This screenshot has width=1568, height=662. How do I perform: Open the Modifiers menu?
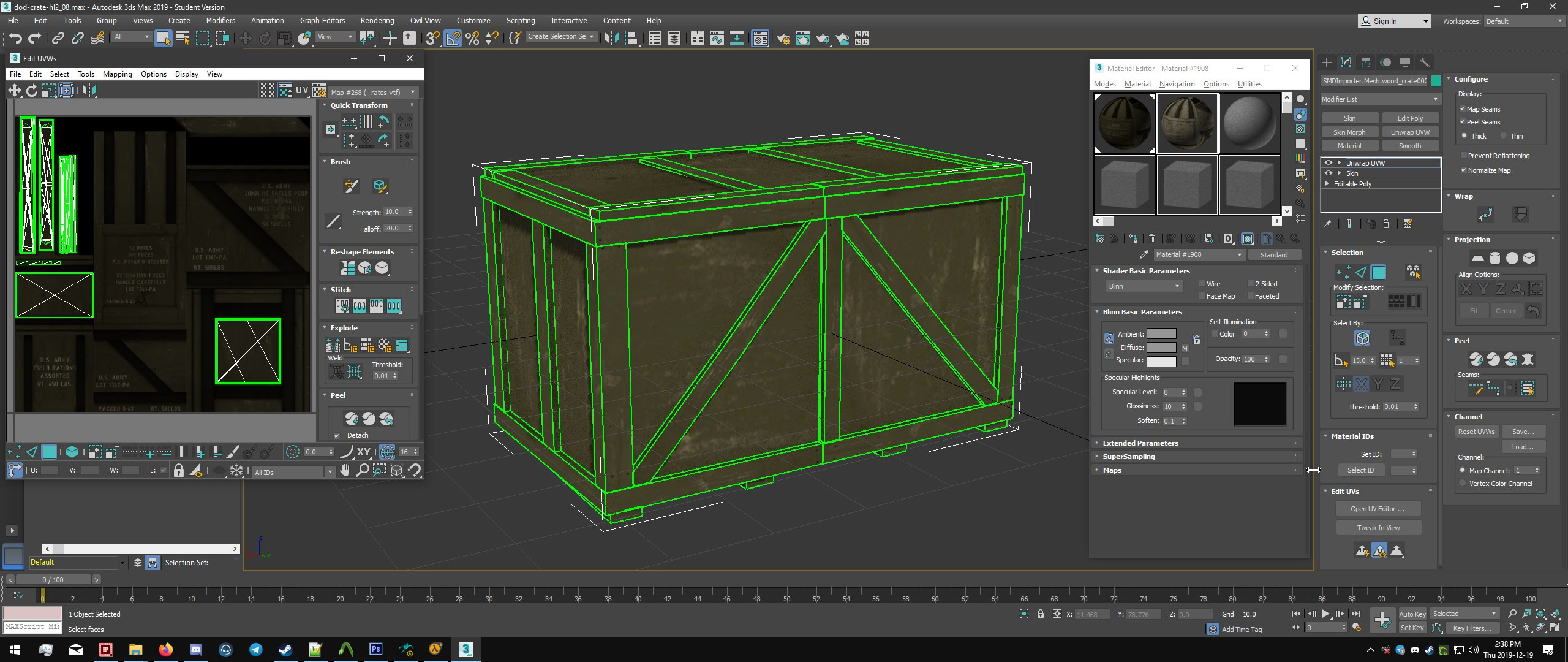pos(221,20)
